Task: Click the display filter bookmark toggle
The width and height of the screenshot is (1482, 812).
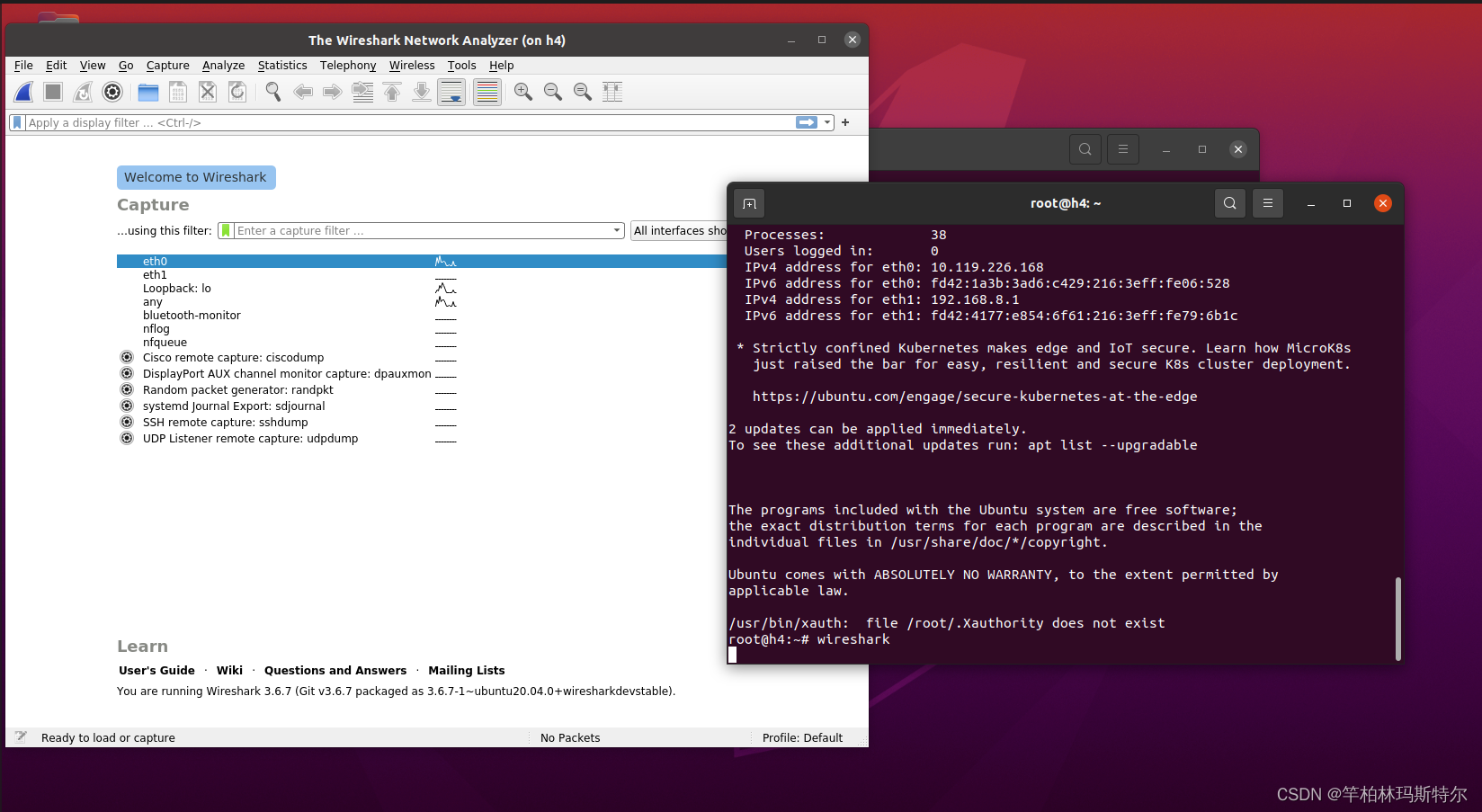Action: 16,122
